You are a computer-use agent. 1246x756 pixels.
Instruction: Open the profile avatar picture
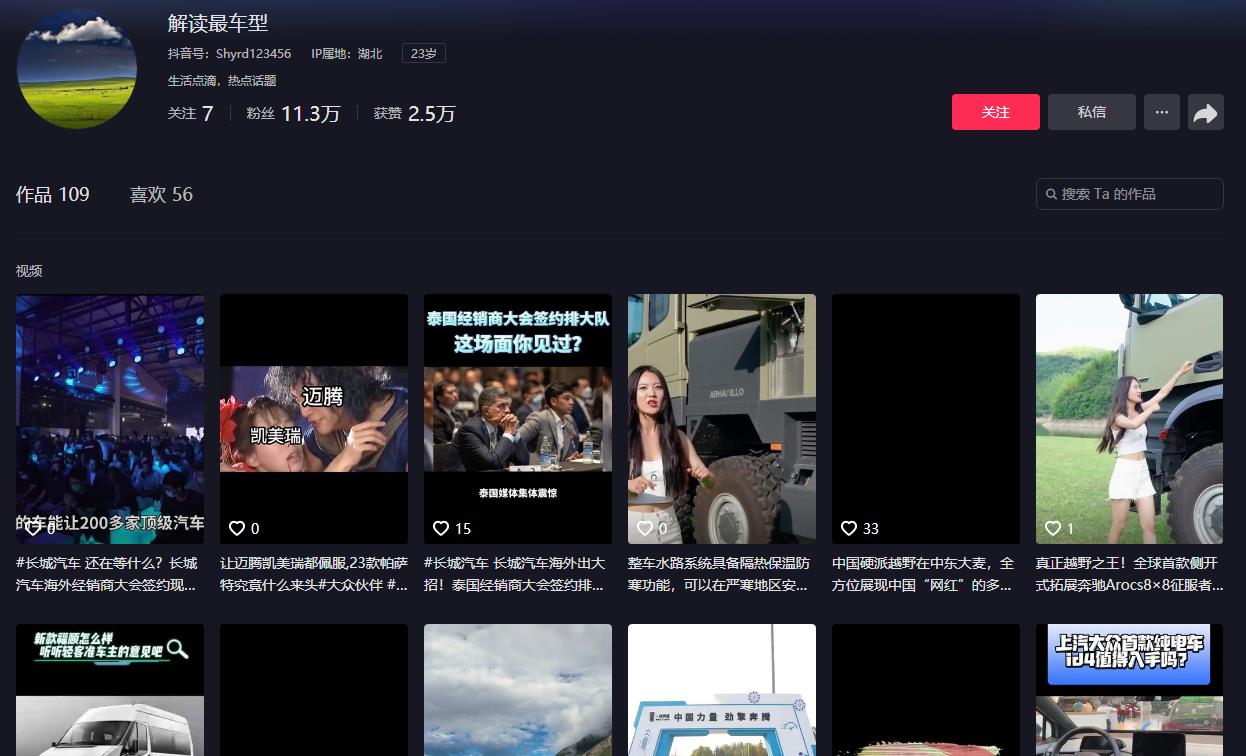[77, 69]
